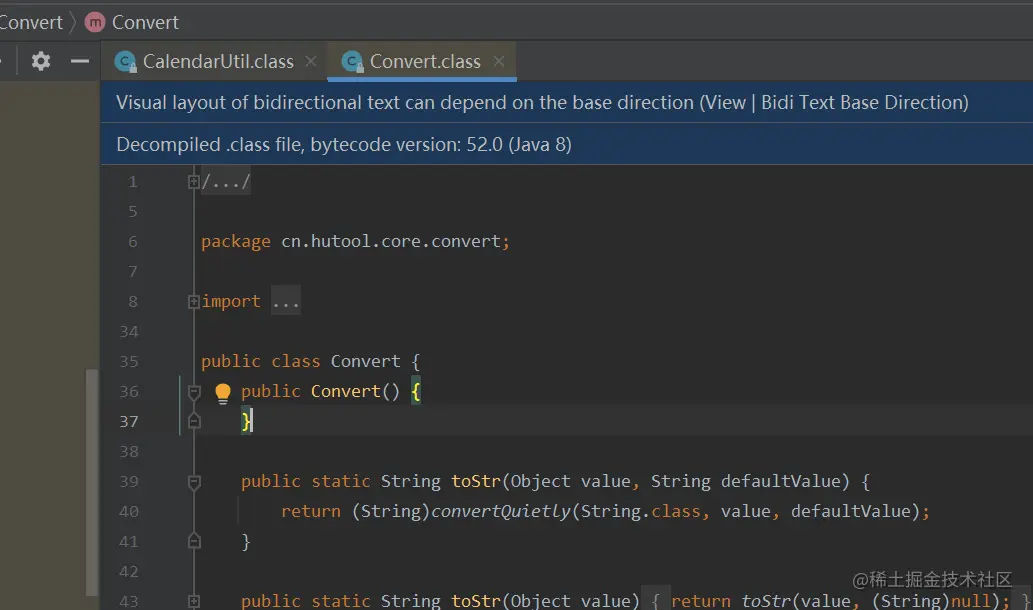This screenshot has width=1033, height=610.
Task: Click the folded import ... ellipsis
Action: (x=286, y=301)
